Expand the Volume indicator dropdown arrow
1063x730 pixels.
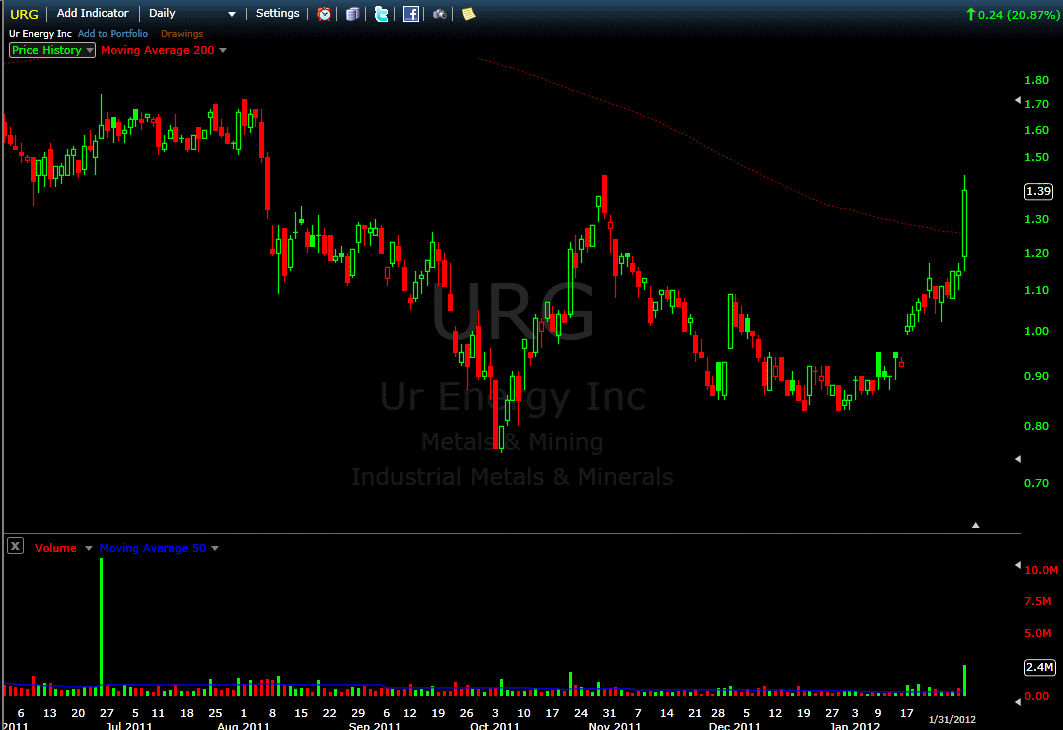tap(88, 548)
